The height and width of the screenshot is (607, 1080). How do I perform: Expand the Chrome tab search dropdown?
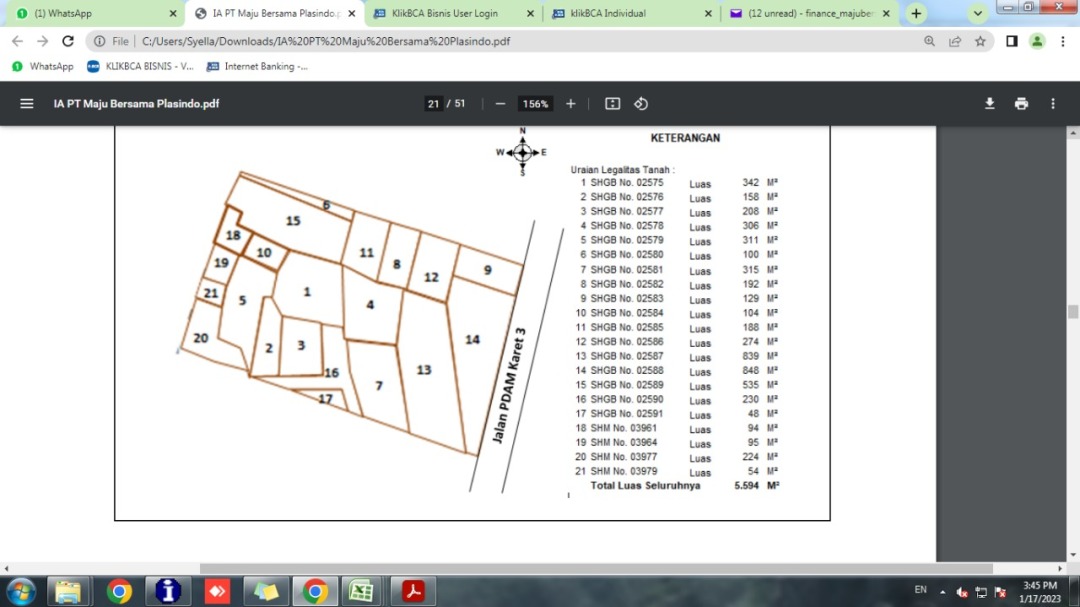click(978, 14)
